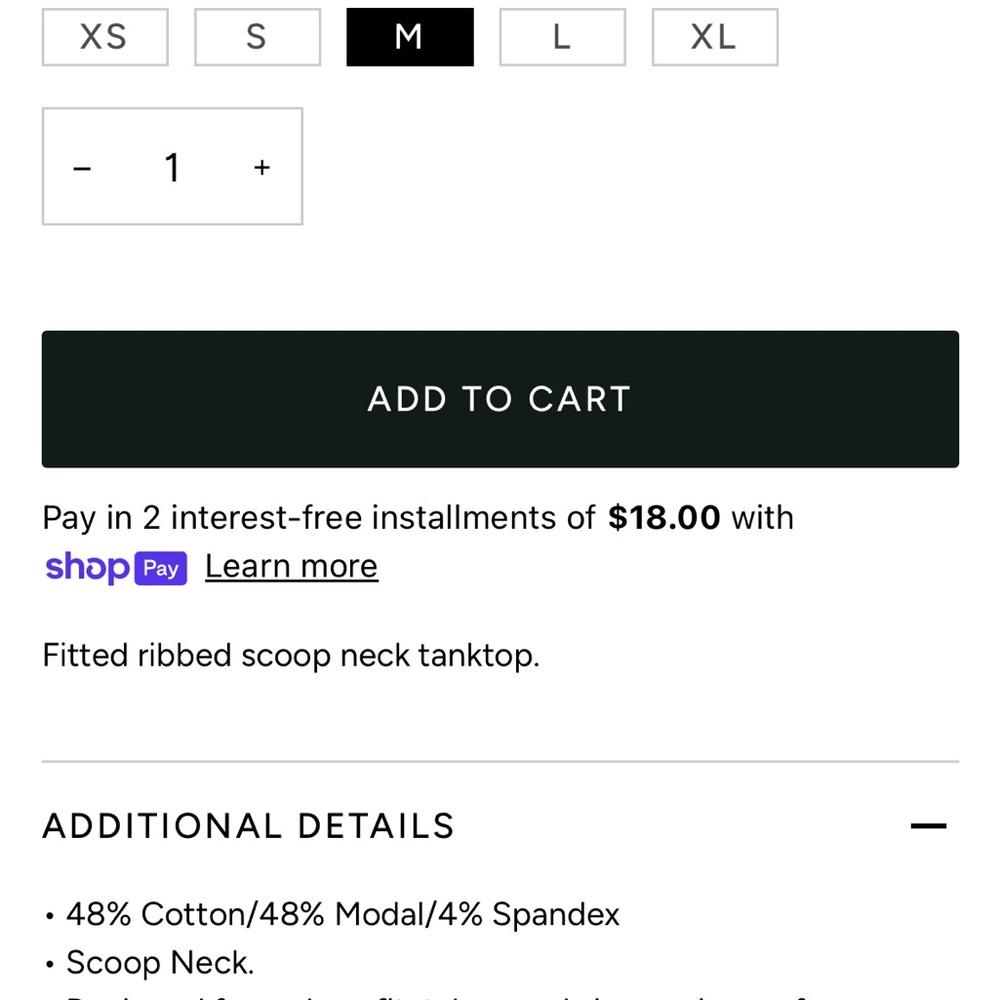Image resolution: width=1000 pixels, height=1000 pixels.
Task: Increase quantity with plus icon
Action: pos(261,168)
